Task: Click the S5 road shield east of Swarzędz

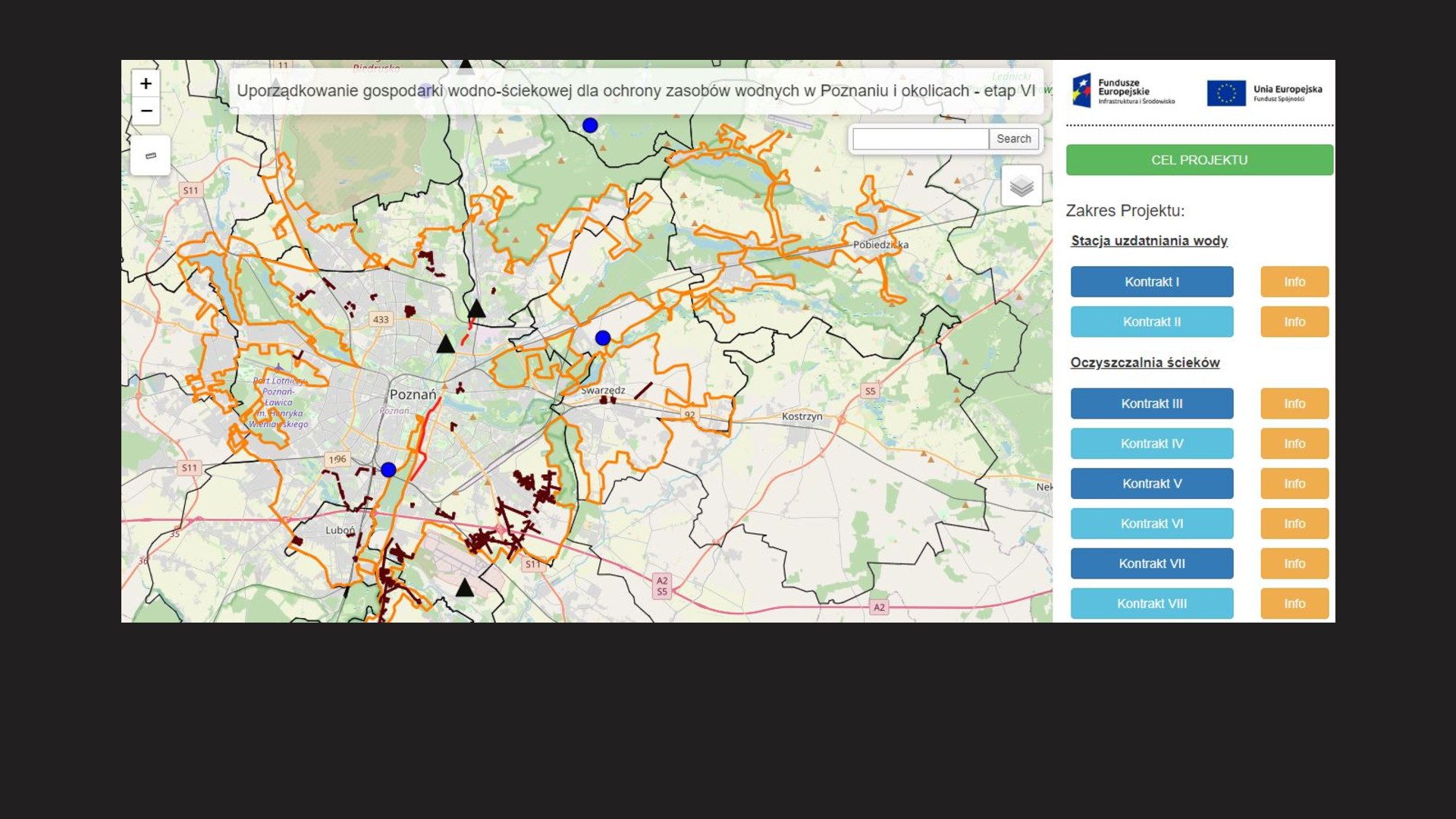Action: tap(870, 392)
